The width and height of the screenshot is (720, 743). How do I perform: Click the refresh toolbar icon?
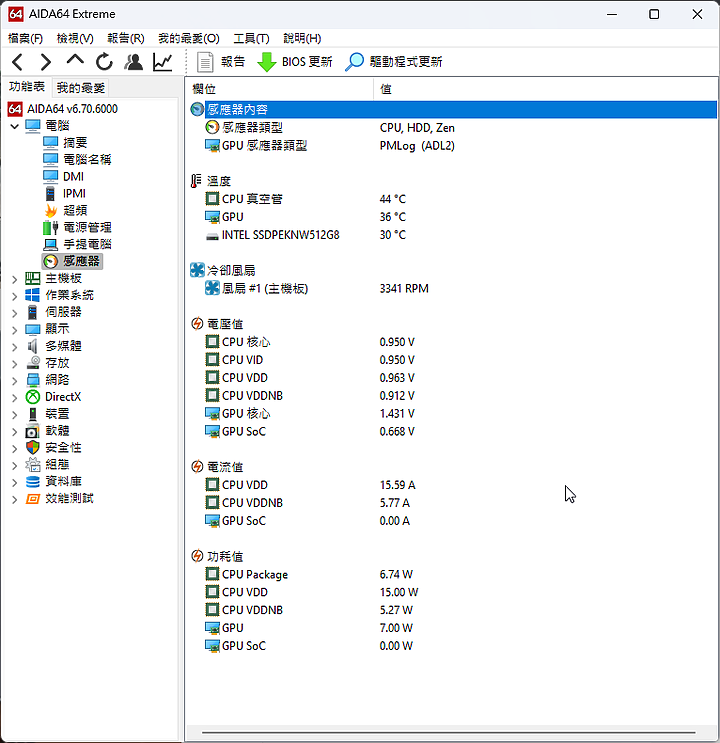click(x=104, y=62)
